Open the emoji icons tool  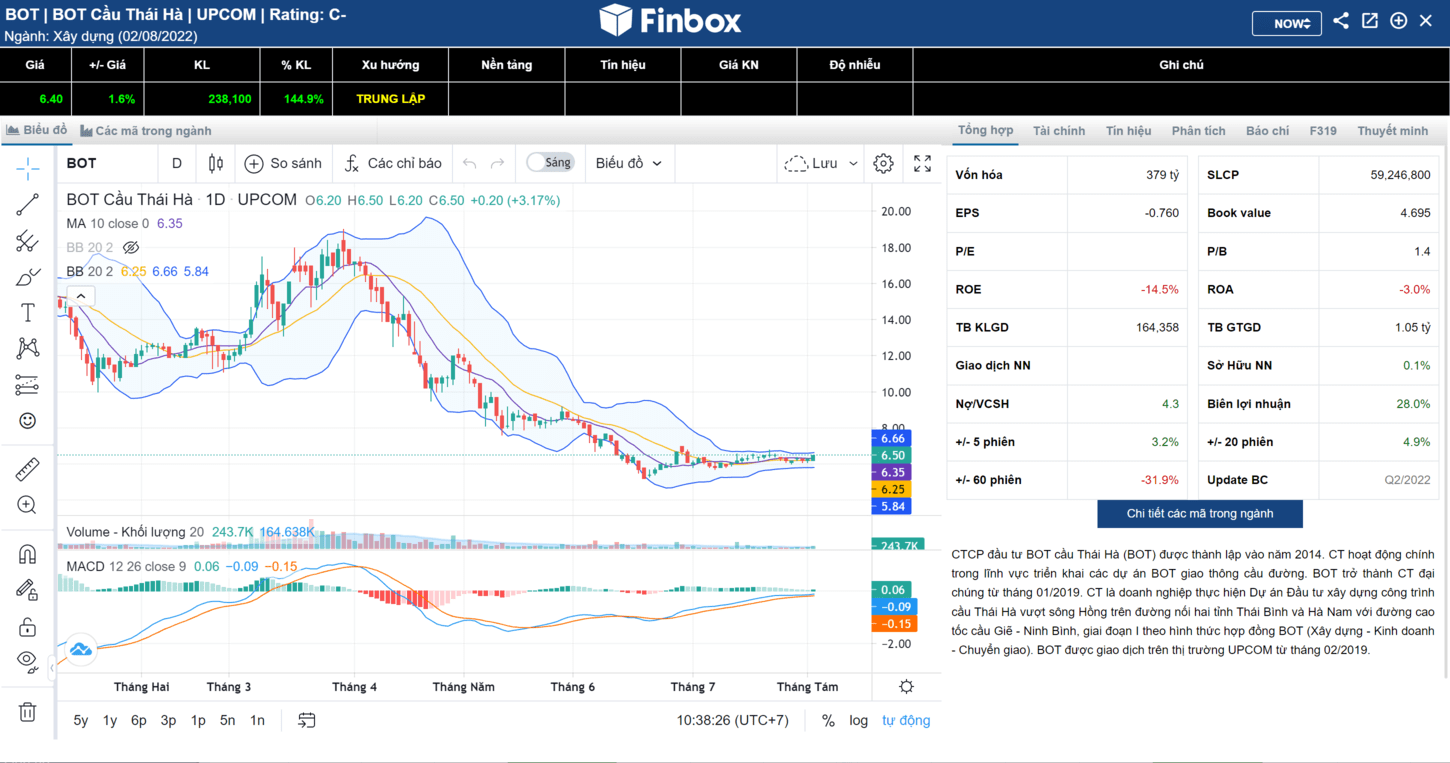coord(27,421)
